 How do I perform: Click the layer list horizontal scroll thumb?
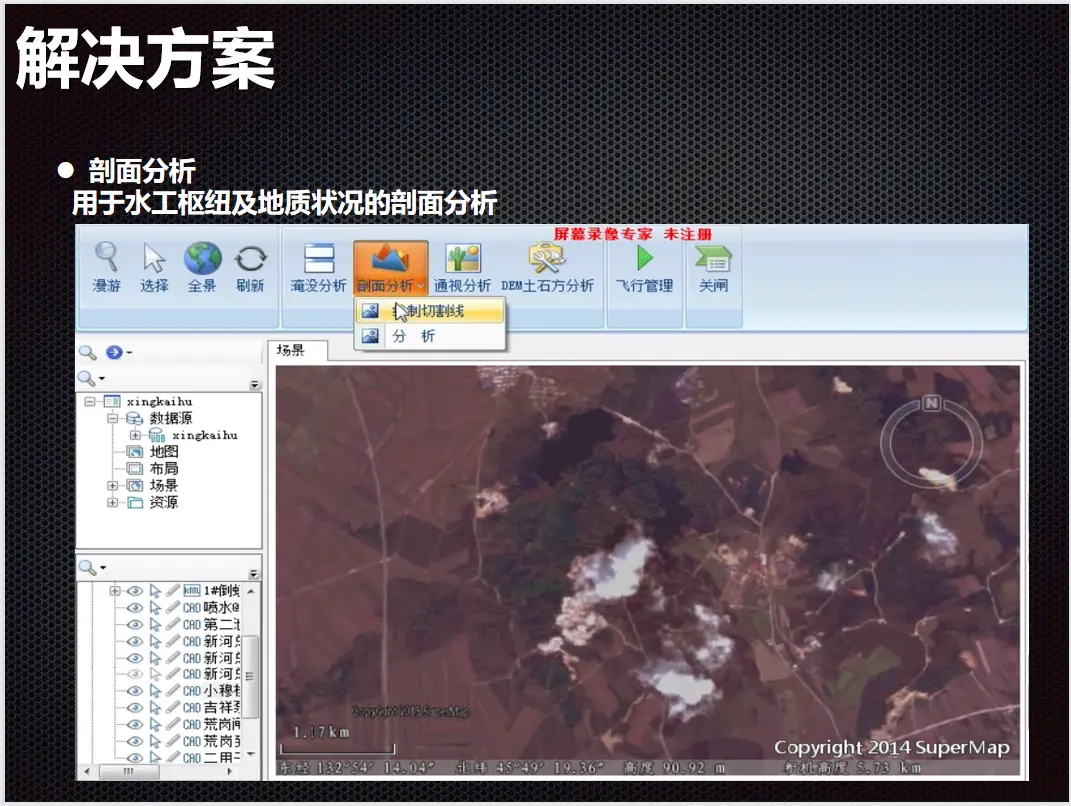(129, 771)
